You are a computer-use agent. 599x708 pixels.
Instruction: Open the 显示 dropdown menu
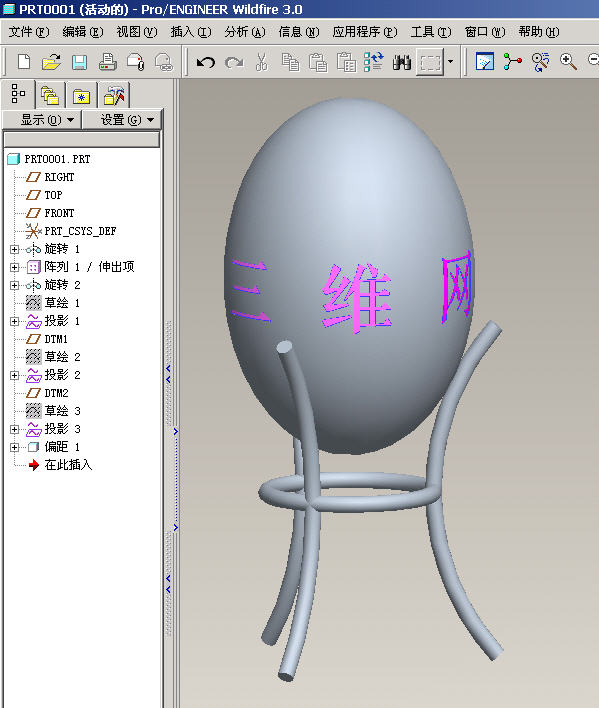(x=42, y=120)
